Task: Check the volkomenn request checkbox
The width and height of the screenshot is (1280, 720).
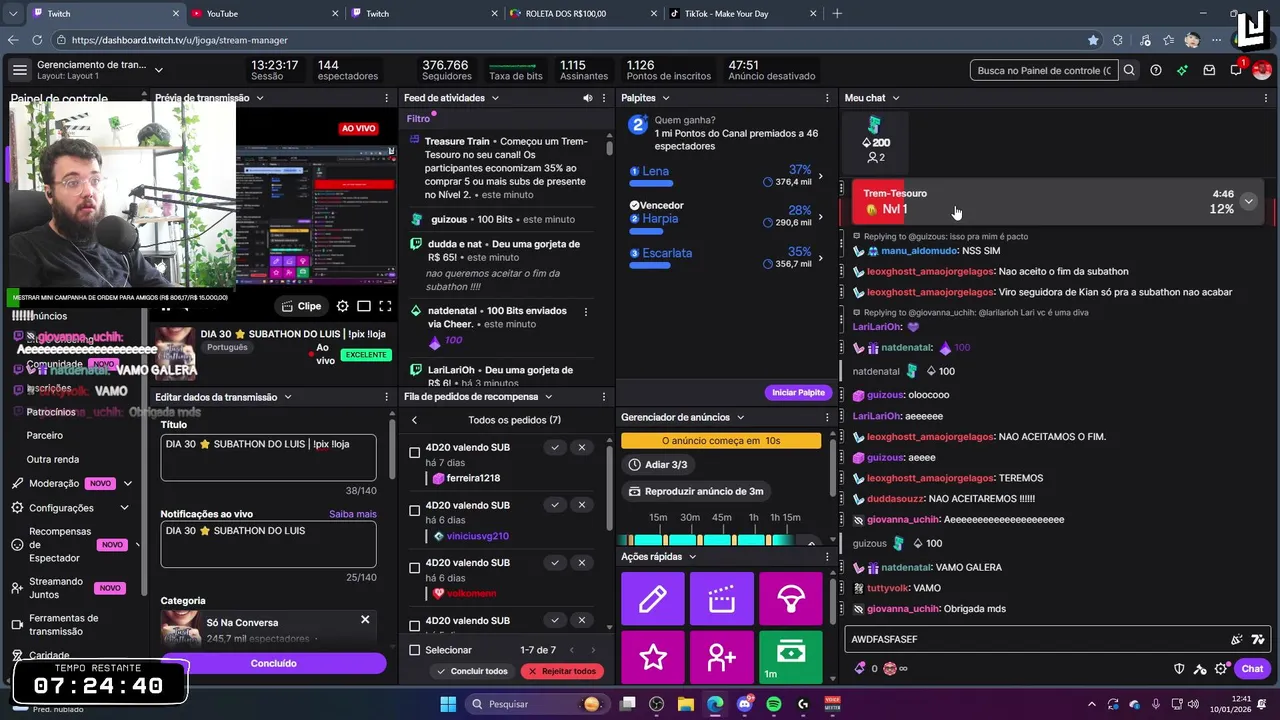Action: click(415, 568)
